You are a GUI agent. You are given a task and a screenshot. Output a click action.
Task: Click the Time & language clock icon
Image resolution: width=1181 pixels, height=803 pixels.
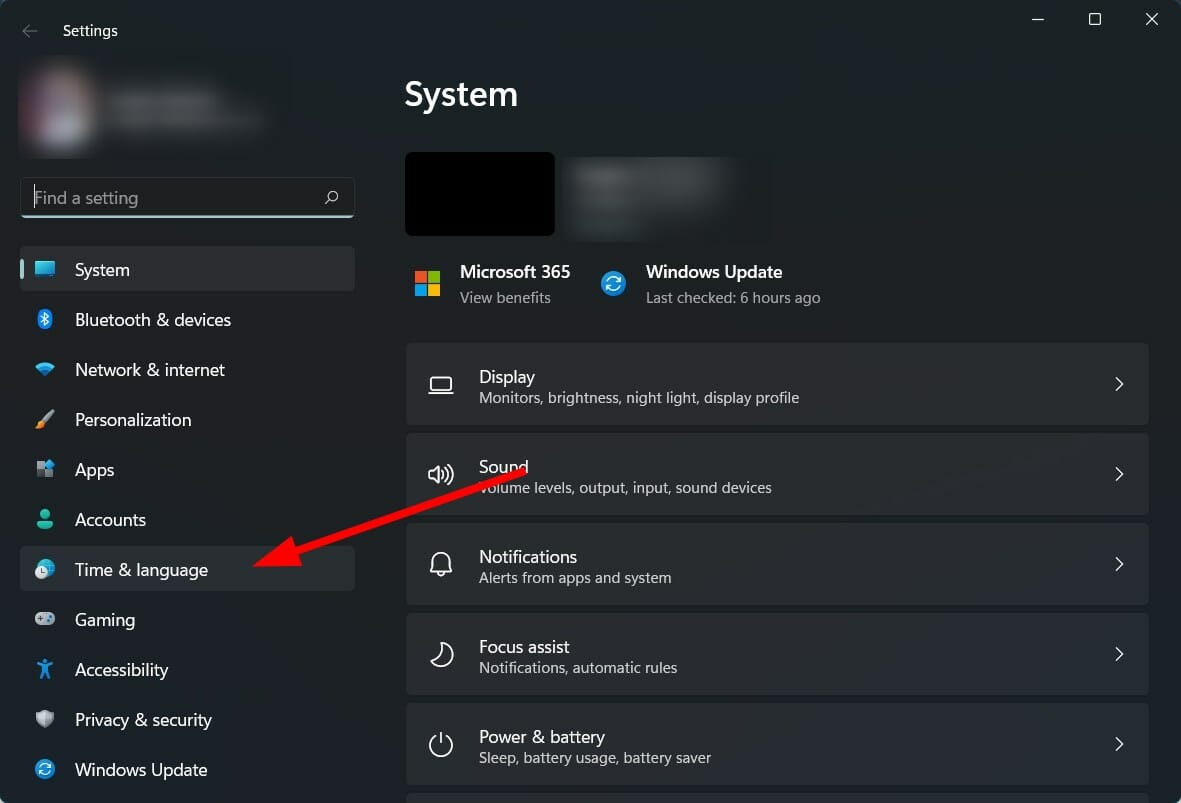click(x=45, y=568)
